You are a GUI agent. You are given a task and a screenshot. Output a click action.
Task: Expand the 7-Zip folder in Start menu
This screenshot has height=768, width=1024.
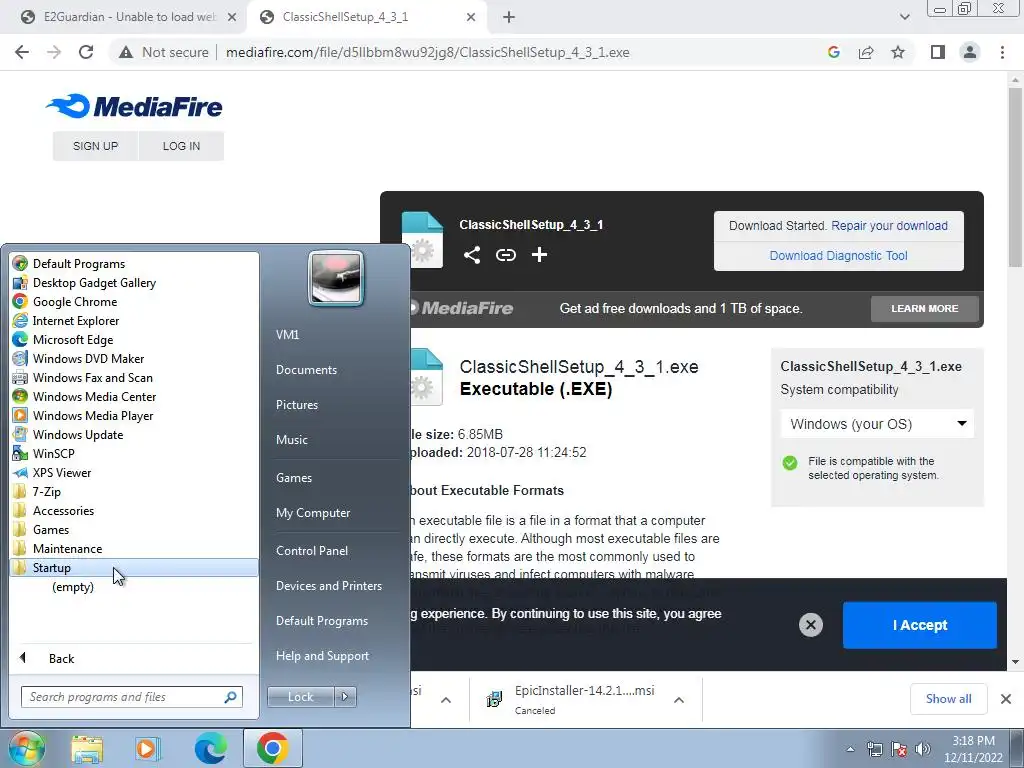(134, 492)
